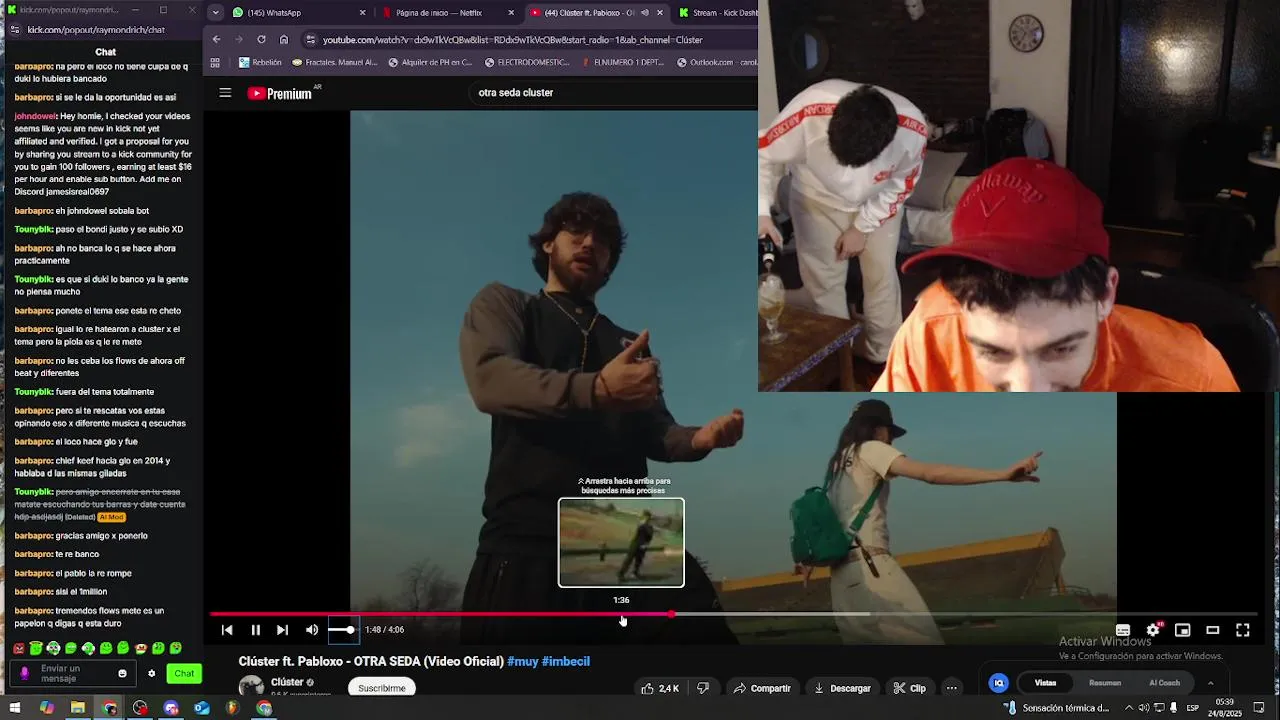The height and width of the screenshot is (720, 1280).
Task: Skip to next video in player
Action: [282, 630]
